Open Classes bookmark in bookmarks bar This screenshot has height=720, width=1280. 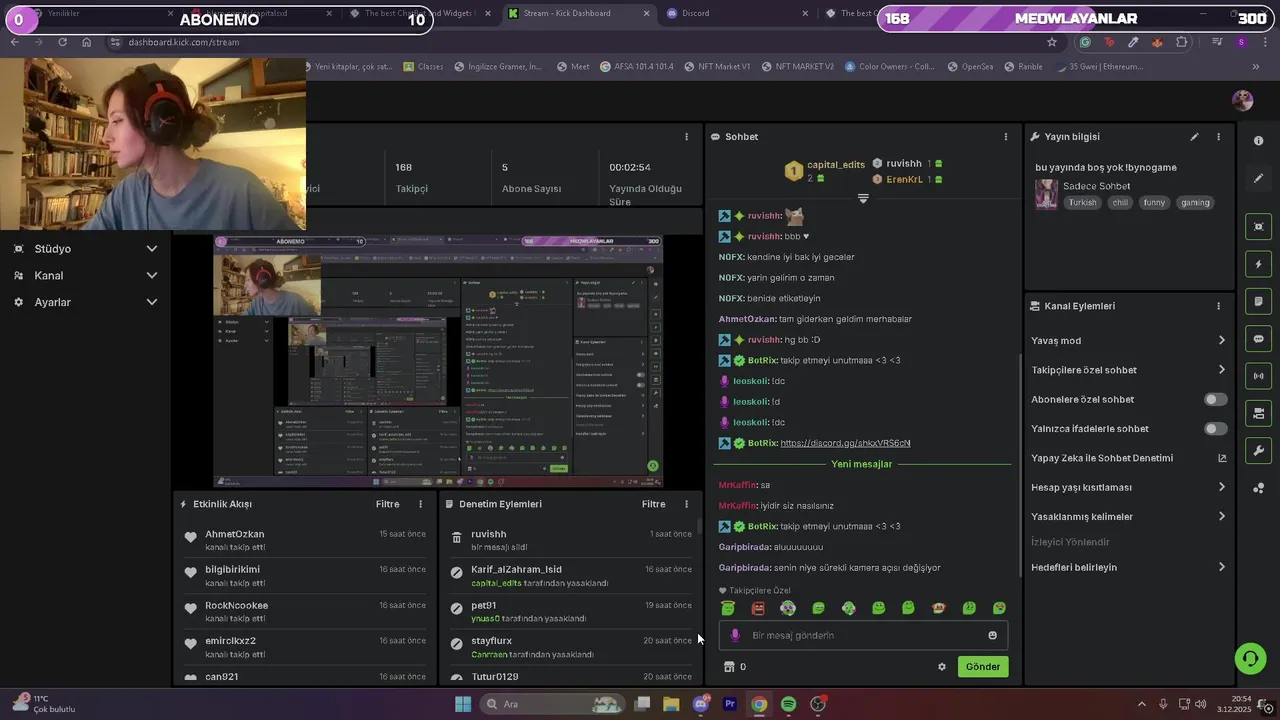click(x=423, y=67)
